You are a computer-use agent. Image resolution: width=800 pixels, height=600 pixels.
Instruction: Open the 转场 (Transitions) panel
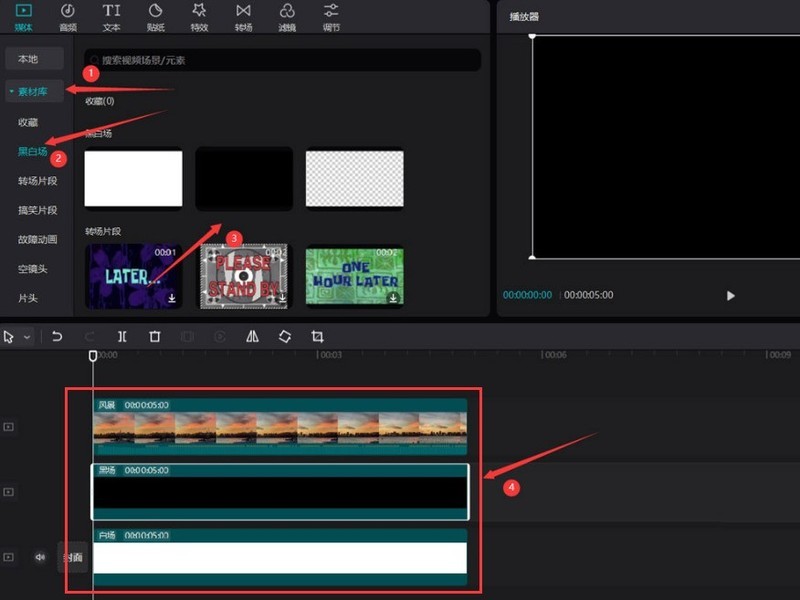click(x=243, y=16)
